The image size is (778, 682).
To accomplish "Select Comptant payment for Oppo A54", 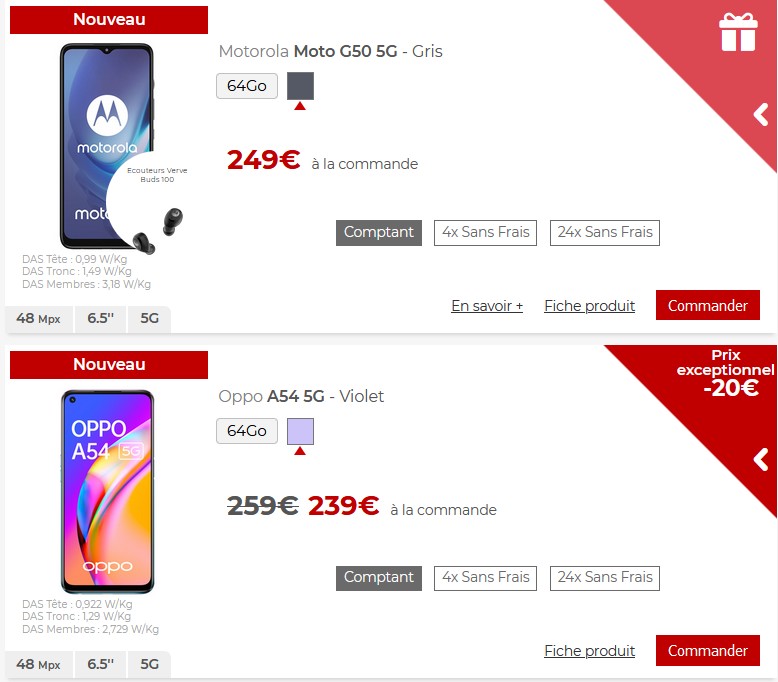I will [379, 578].
